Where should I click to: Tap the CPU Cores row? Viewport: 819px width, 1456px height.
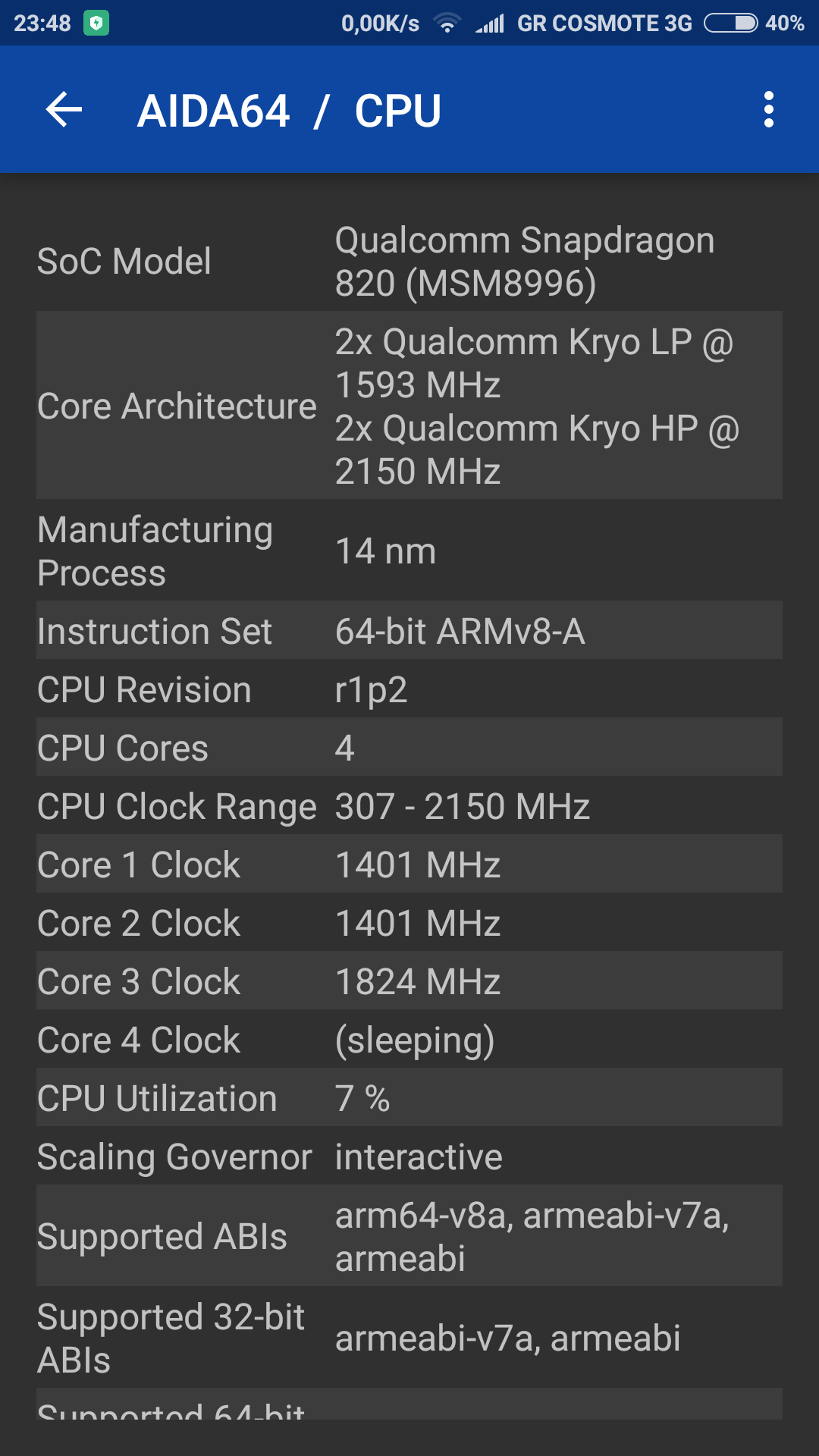point(409,748)
